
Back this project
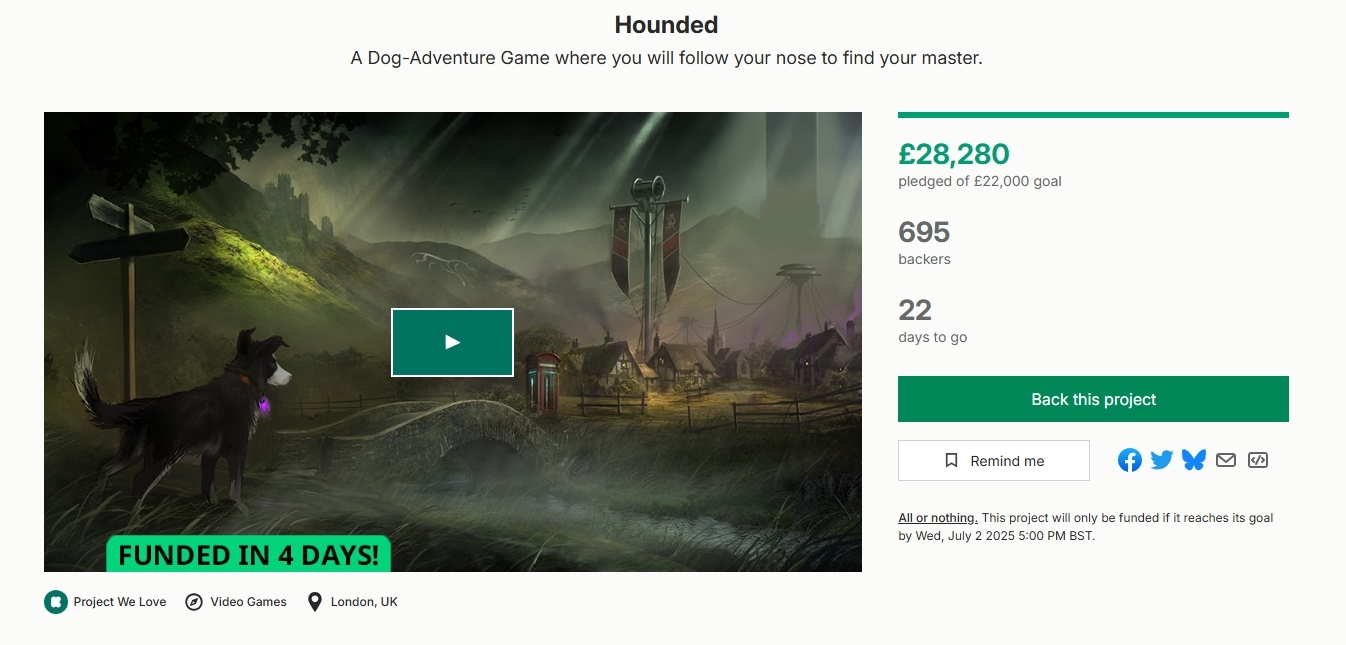click(1093, 399)
